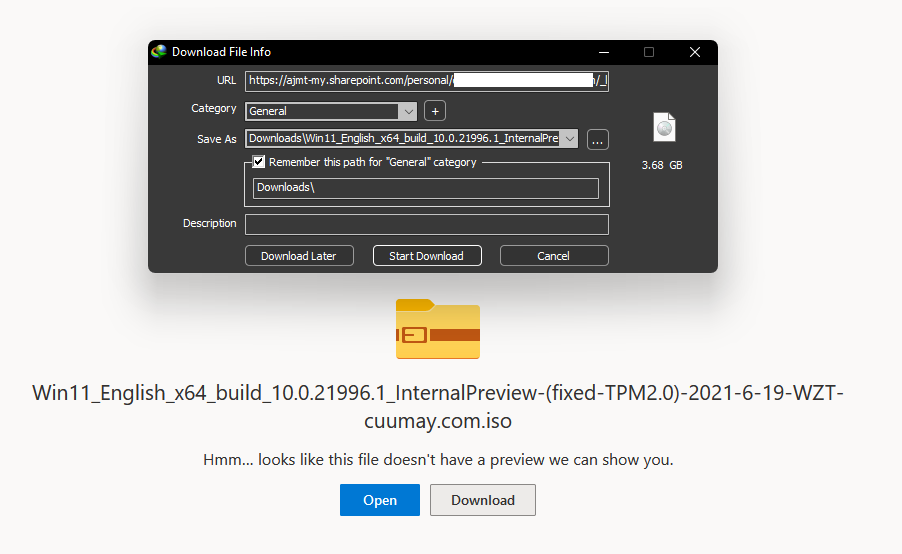Click the Downloads\ path field
Screen dimensions: 902x554
click(426, 188)
